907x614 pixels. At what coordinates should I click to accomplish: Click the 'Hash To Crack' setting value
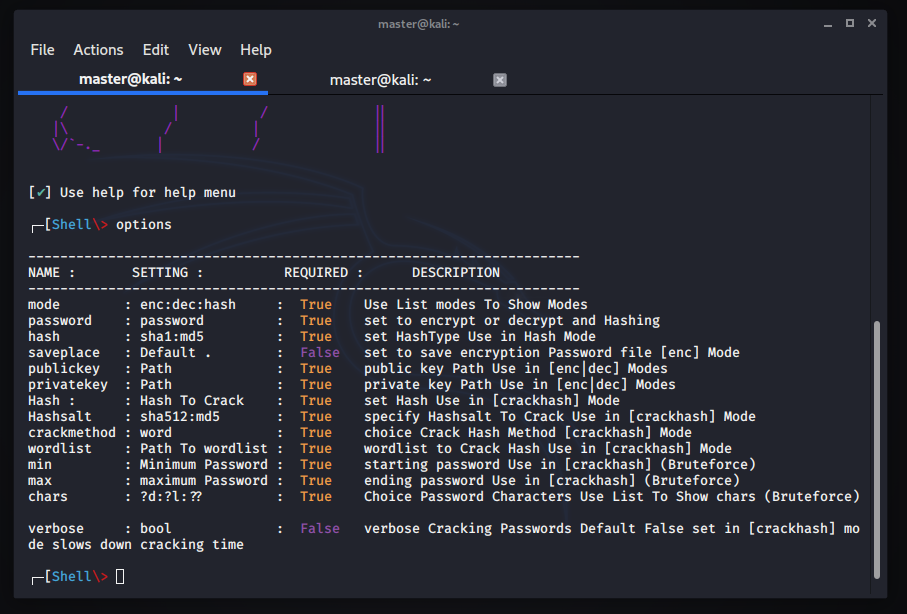(x=192, y=400)
